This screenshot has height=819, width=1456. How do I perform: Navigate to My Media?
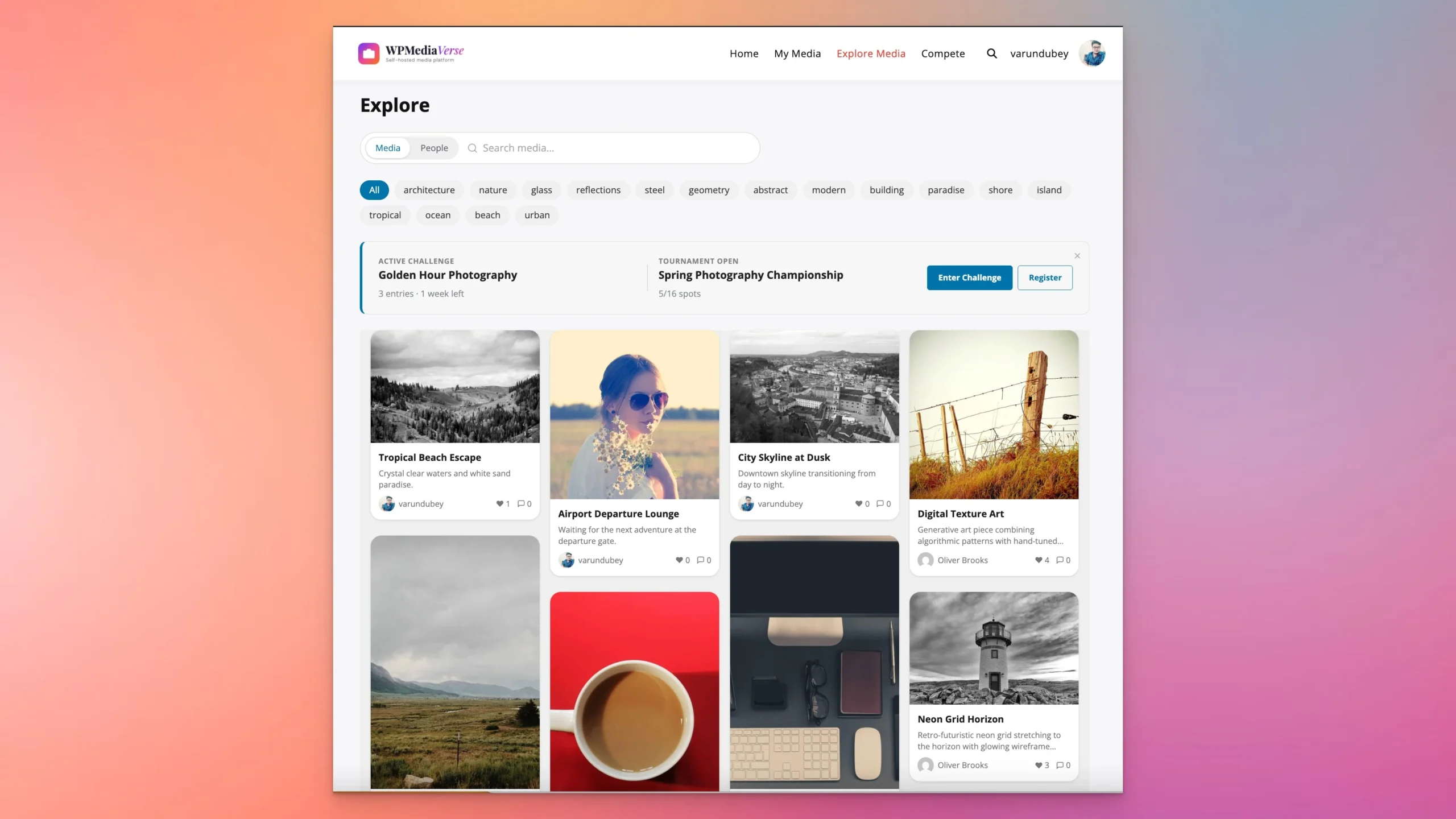pyautogui.click(x=797, y=53)
